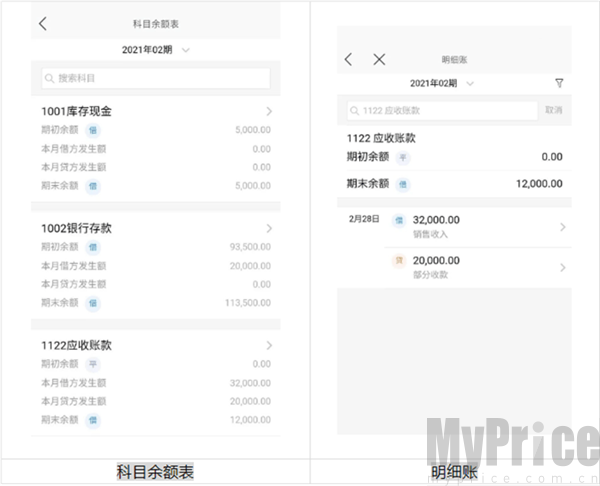Click the 搜索科目 search field
The image size is (600, 486).
tap(156, 78)
